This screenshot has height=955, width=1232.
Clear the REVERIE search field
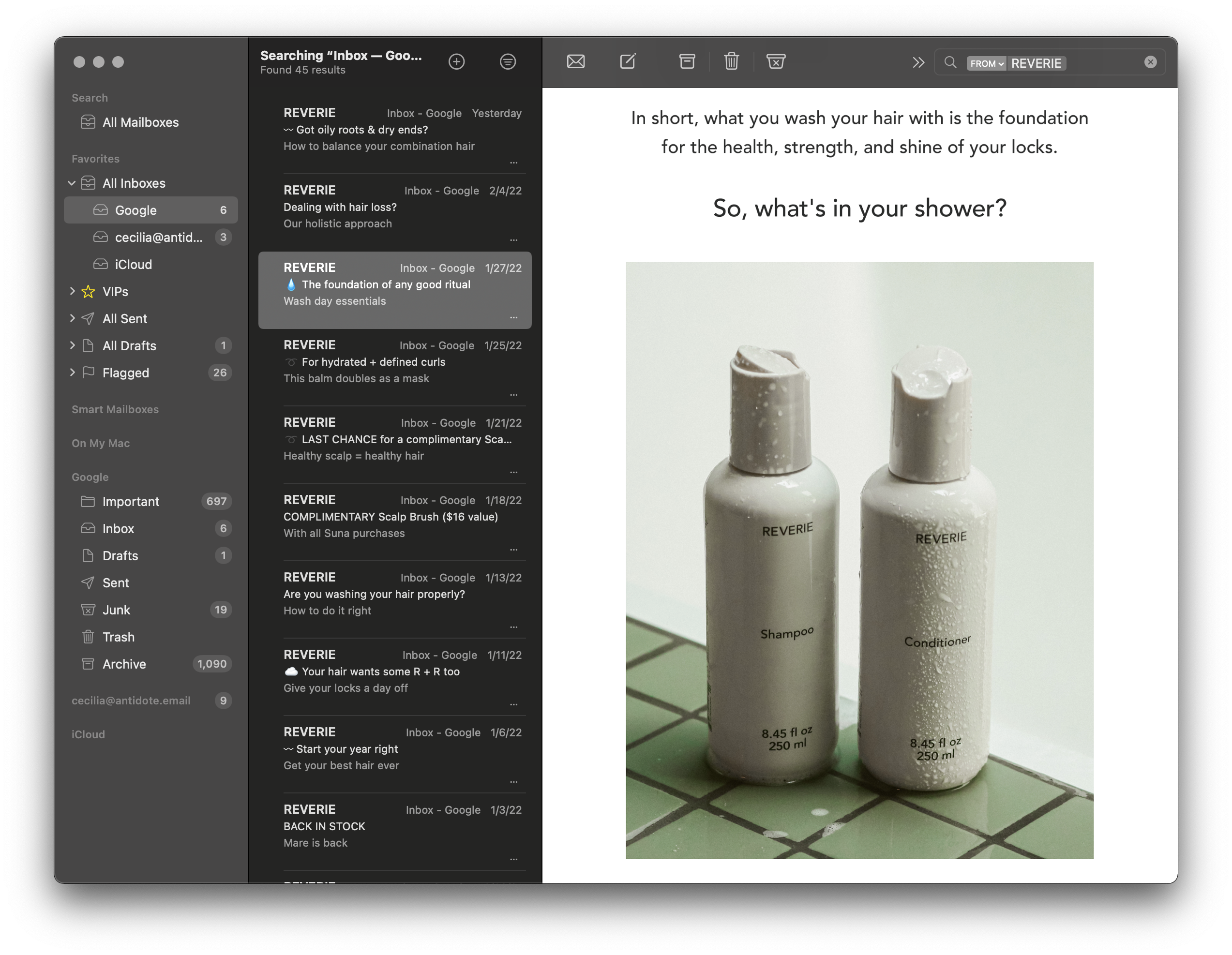[1150, 62]
